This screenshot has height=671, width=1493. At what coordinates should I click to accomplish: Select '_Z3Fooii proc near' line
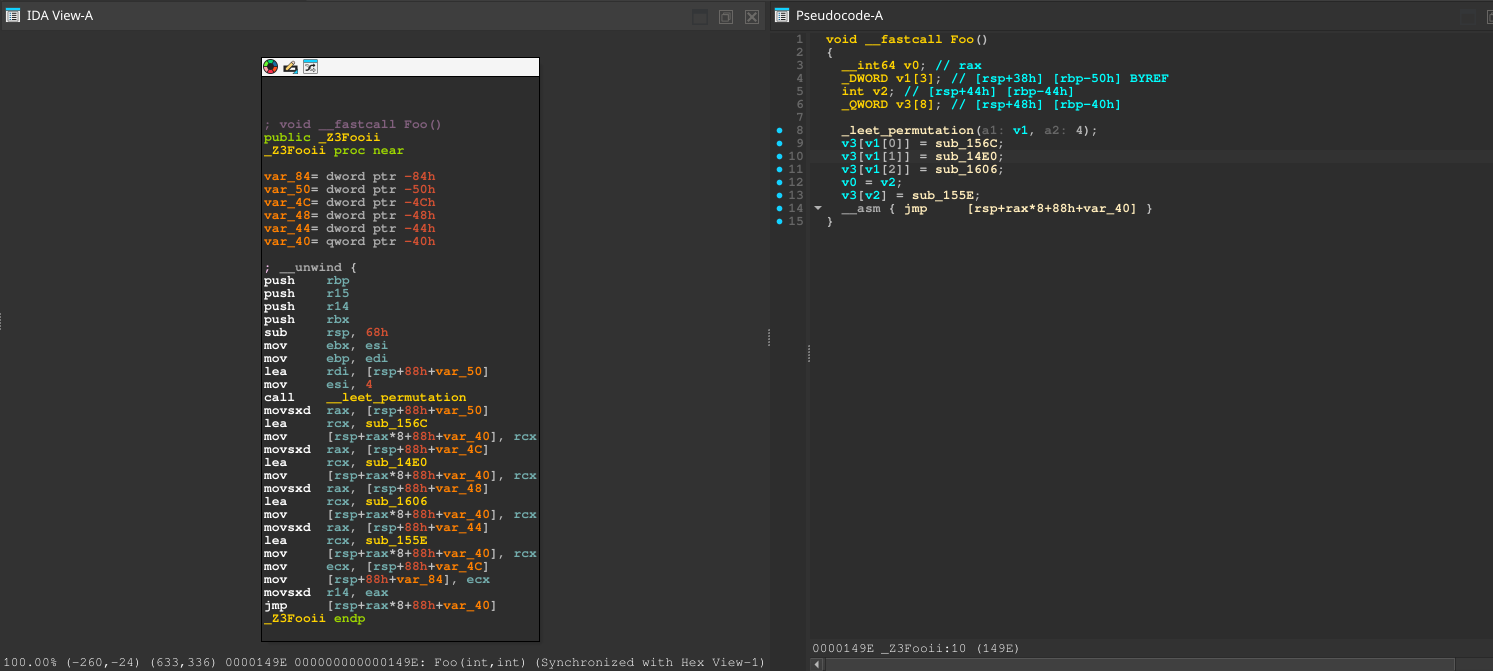pos(334,150)
